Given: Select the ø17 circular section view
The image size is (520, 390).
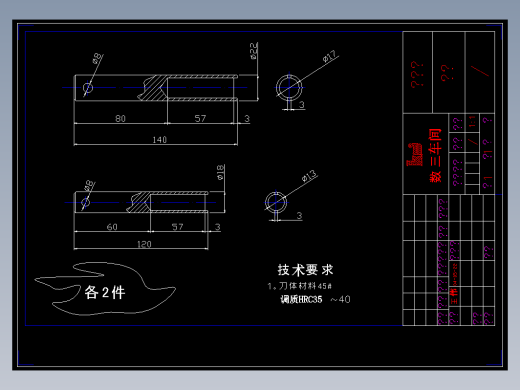Looking at the screenshot, I should 289,88.
